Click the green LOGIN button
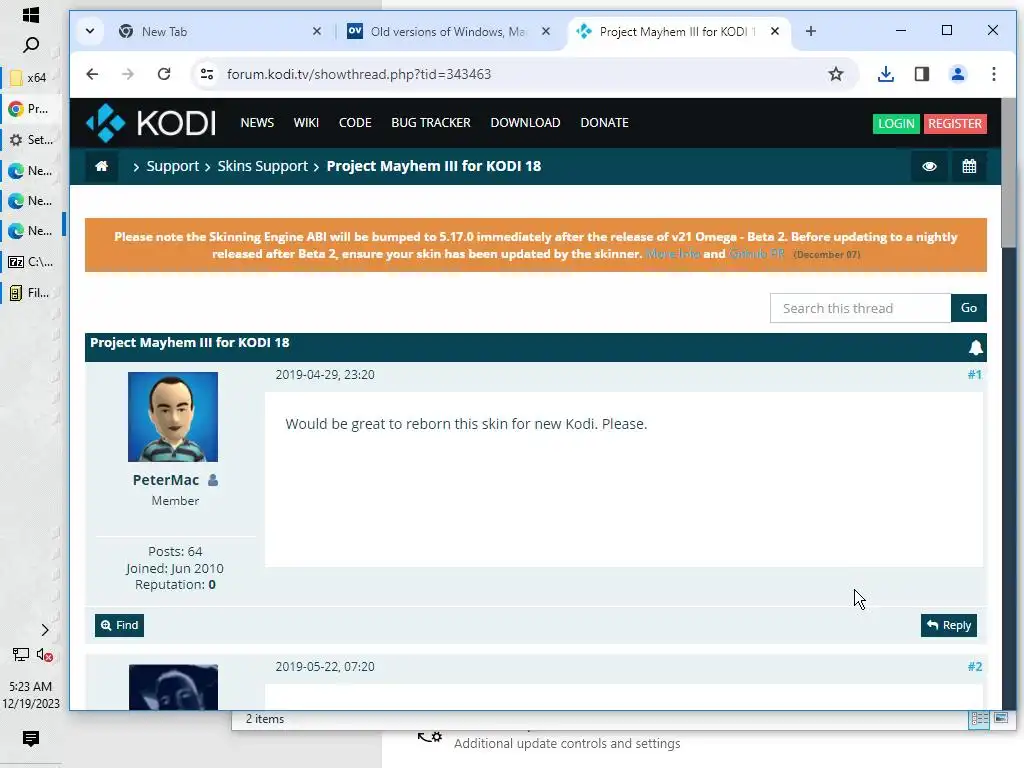The width and height of the screenshot is (1024, 768). [896, 123]
